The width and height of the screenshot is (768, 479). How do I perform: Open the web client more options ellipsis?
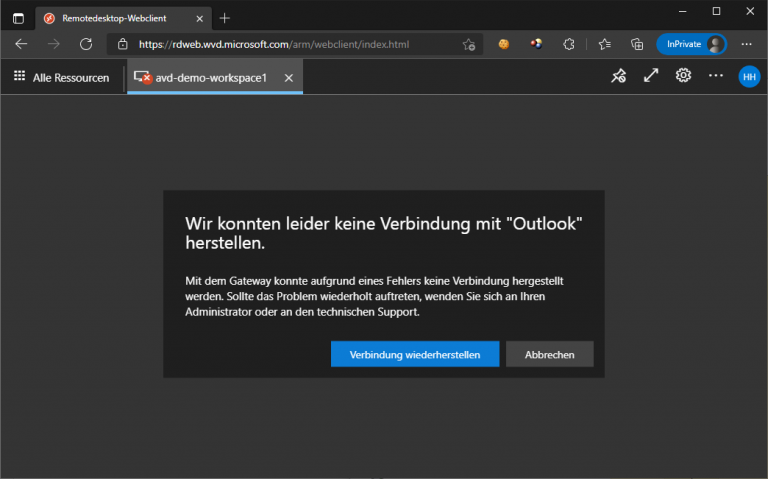pyautogui.click(x=716, y=76)
